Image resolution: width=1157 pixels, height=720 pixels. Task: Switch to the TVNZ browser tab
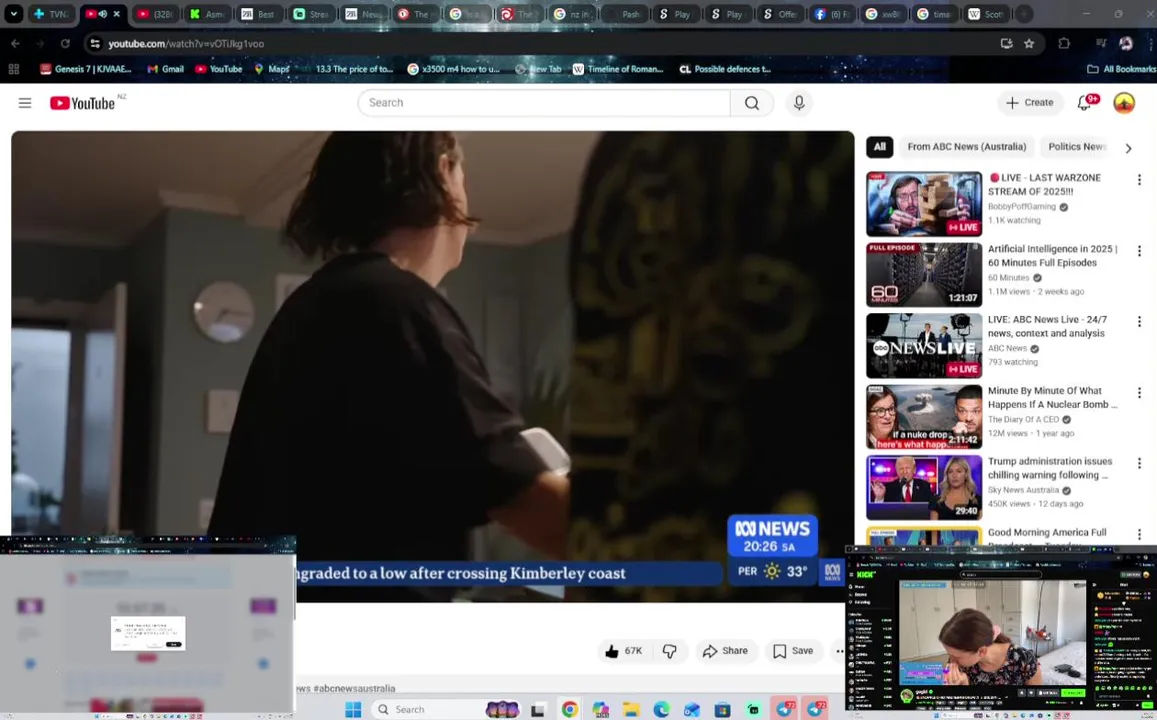pyautogui.click(x=51, y=14)
